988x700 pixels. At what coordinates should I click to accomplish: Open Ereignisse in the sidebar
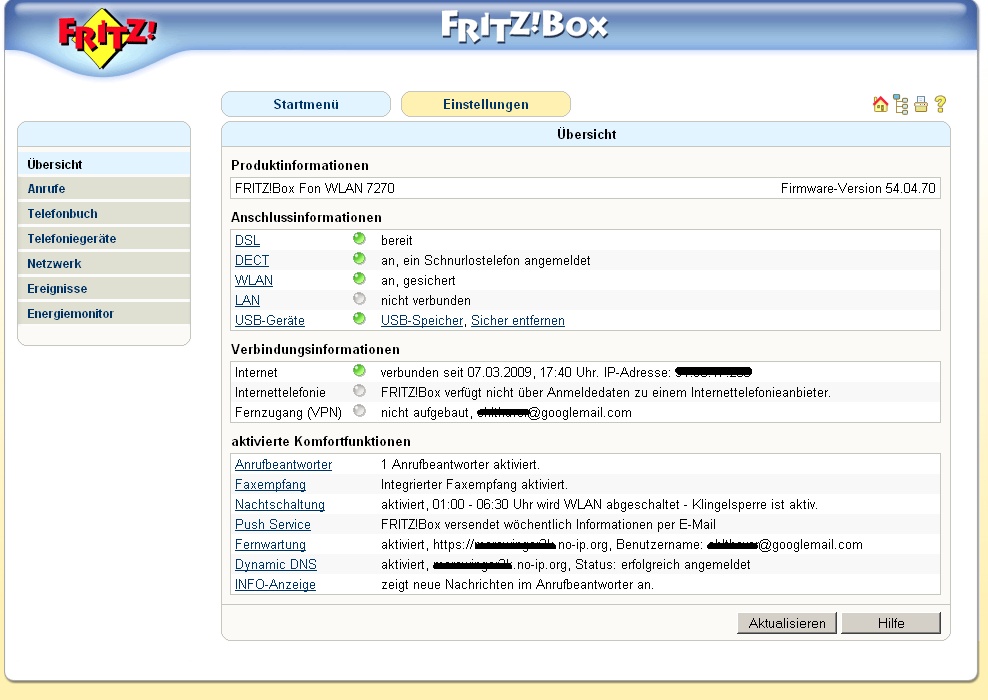click(104, 289)
